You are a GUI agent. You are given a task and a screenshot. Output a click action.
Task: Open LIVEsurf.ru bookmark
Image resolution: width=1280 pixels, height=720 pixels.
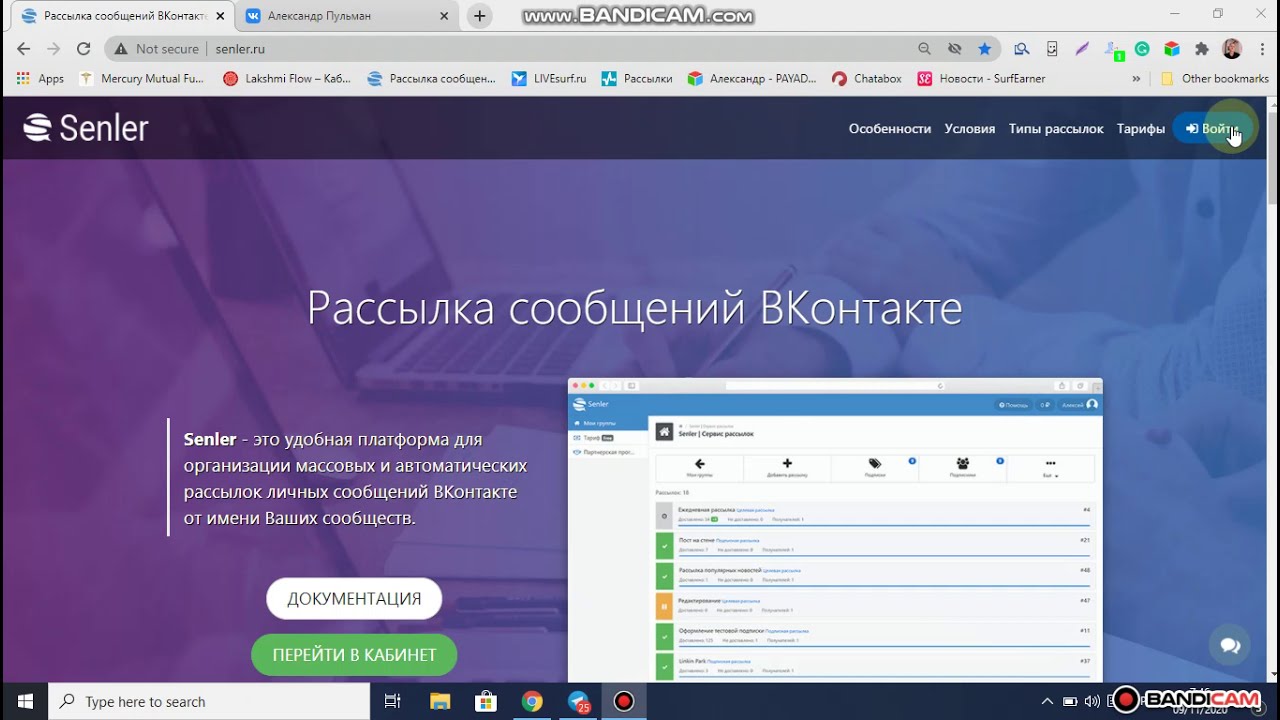549,78
